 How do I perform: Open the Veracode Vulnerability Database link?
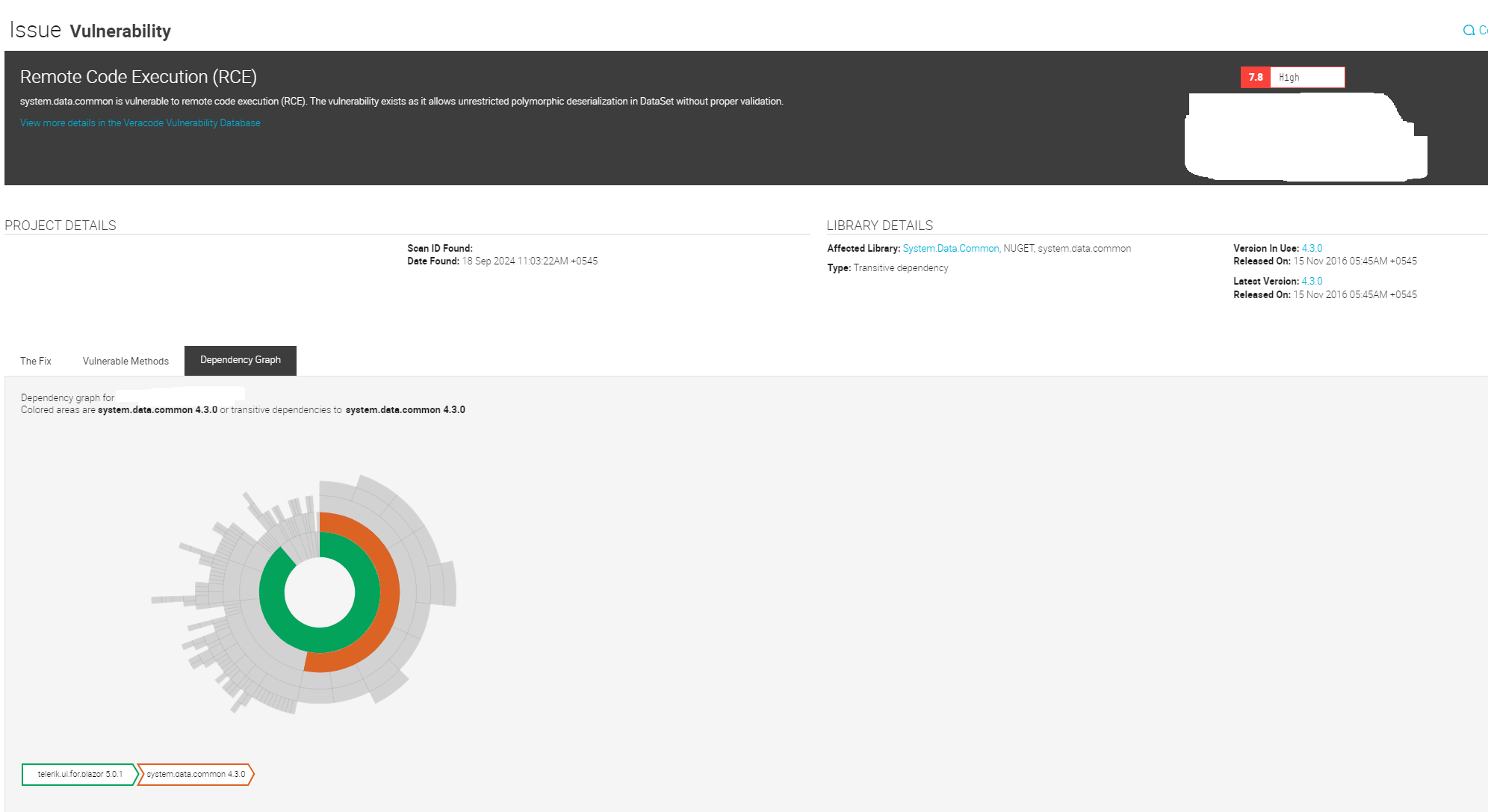tap(140, 123)
